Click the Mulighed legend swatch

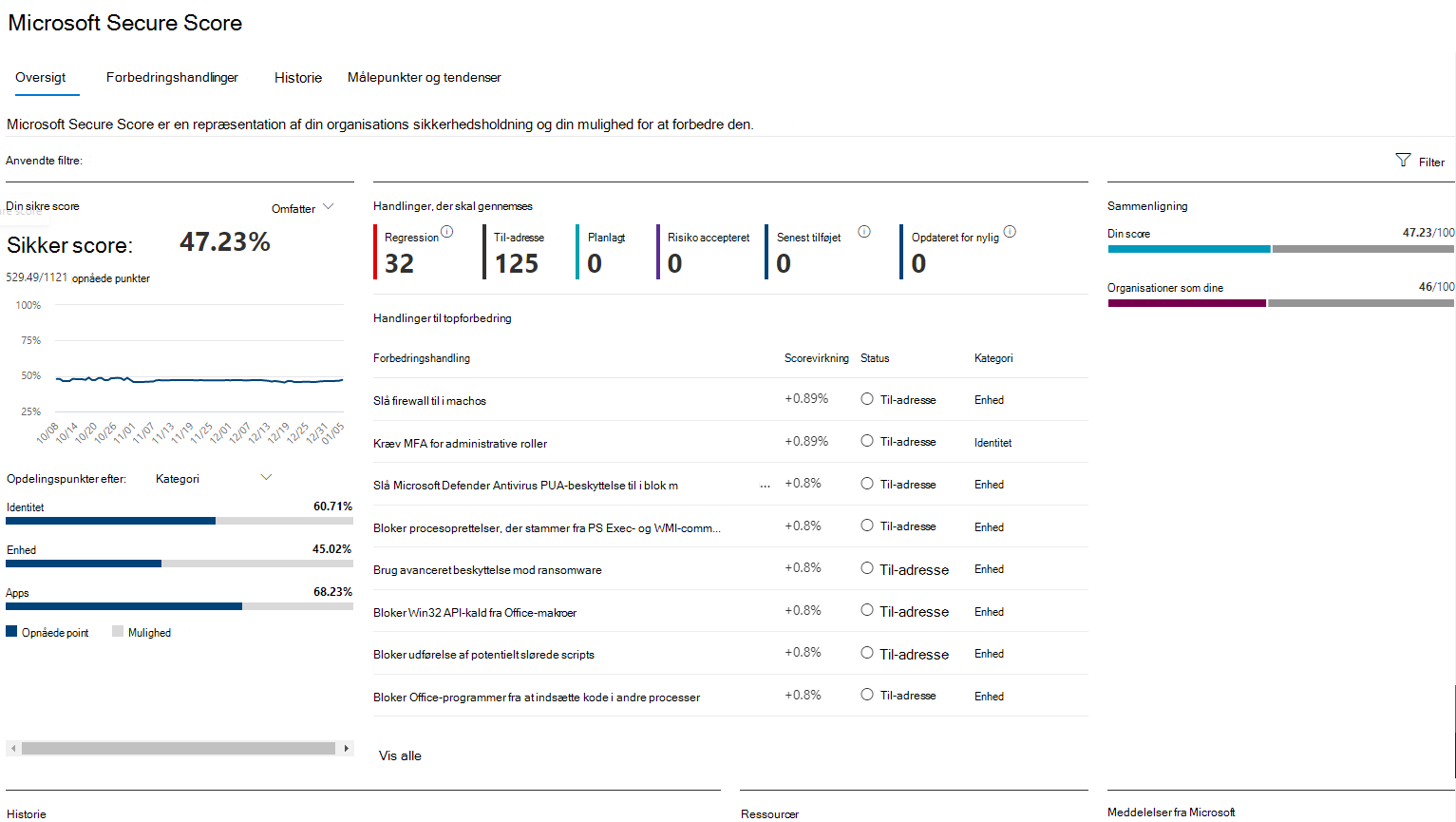(118, 631)
